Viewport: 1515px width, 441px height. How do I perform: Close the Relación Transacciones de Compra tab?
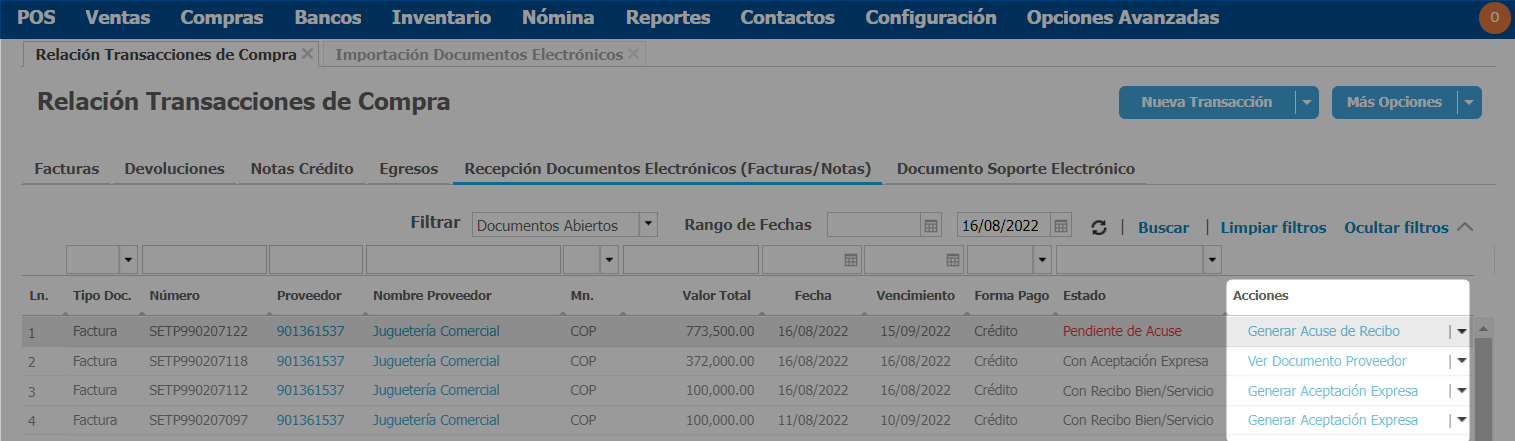pos(307,54)
